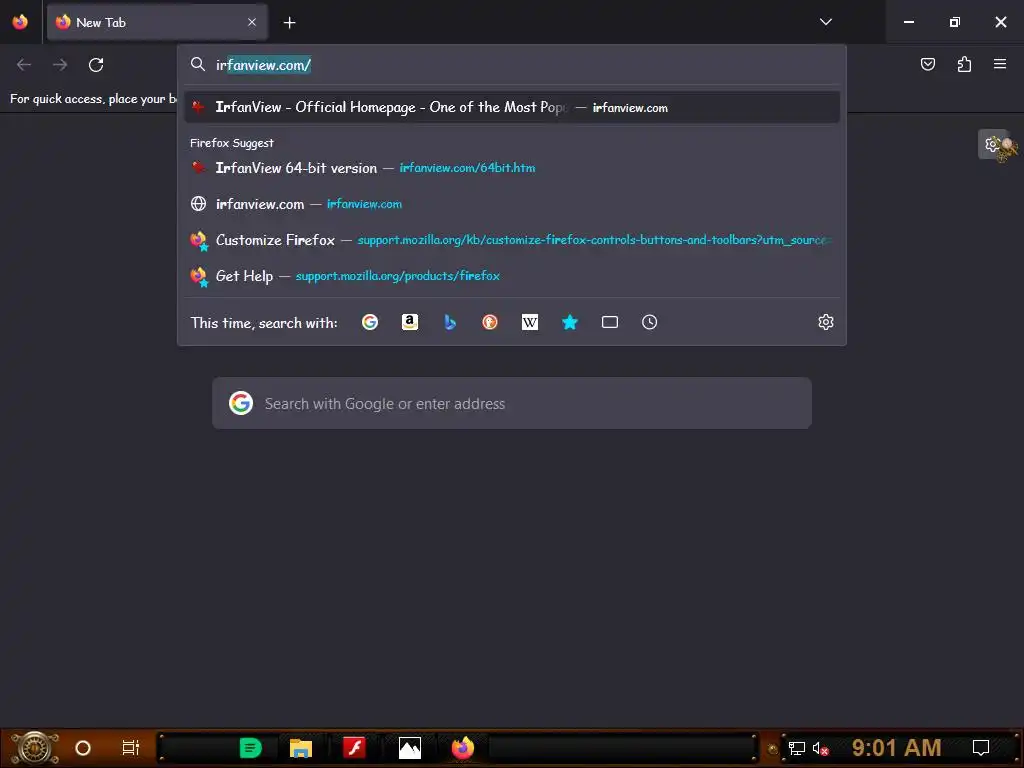Select the New Tab tab

pyautogui.click(x=157, y=22)
